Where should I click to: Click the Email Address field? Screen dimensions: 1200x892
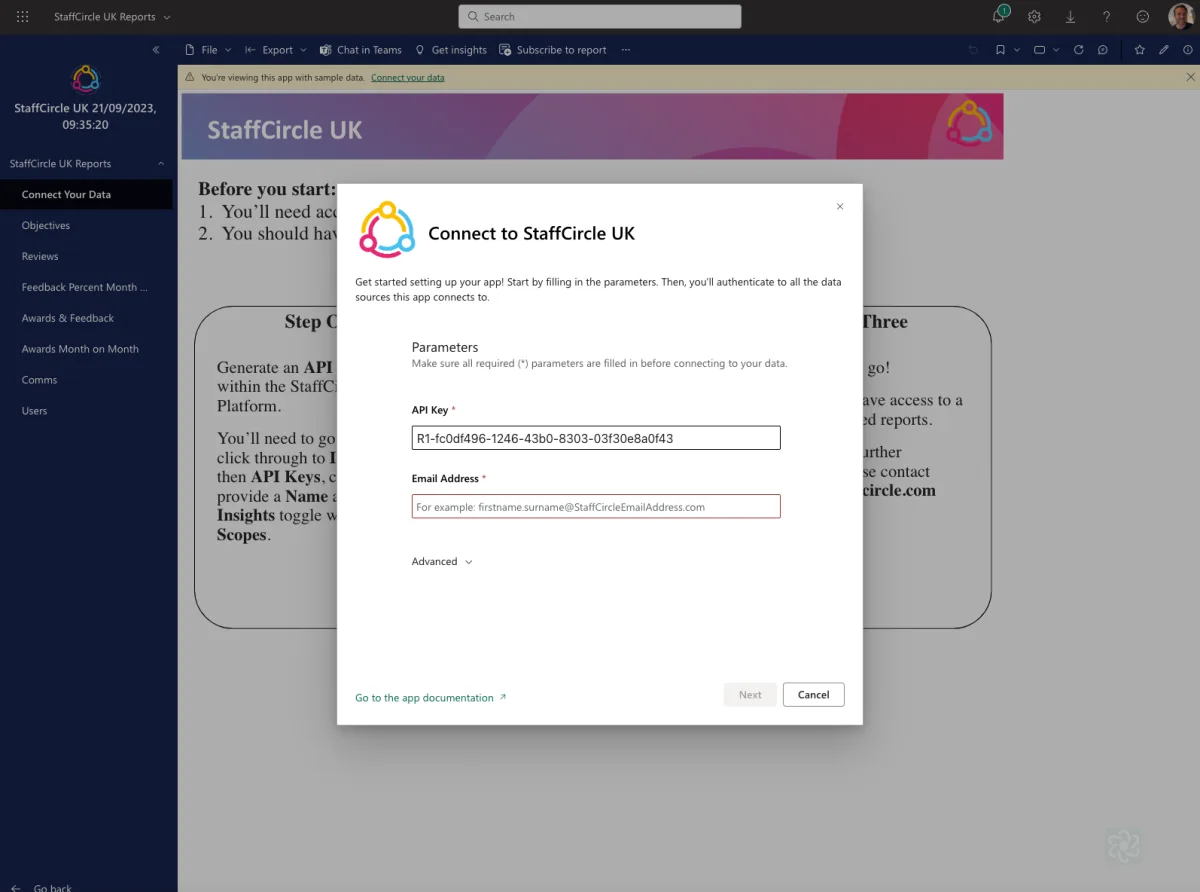pos(596,507)
